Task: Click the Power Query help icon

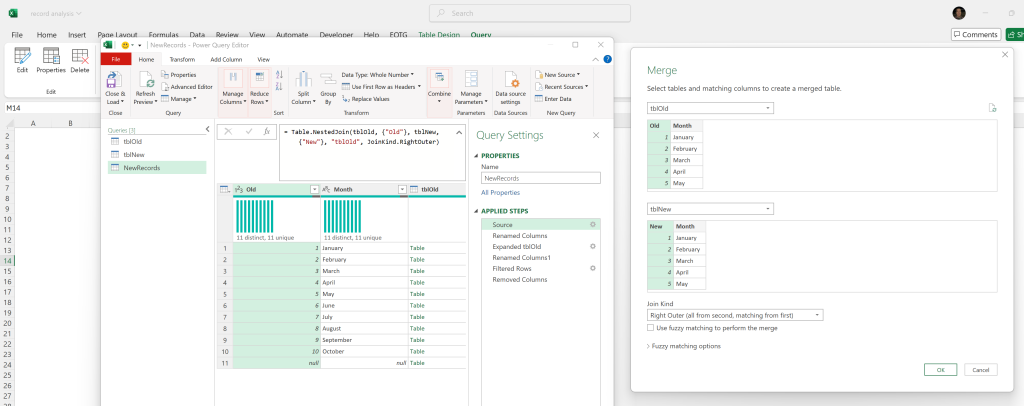Action: coord(607,59)
